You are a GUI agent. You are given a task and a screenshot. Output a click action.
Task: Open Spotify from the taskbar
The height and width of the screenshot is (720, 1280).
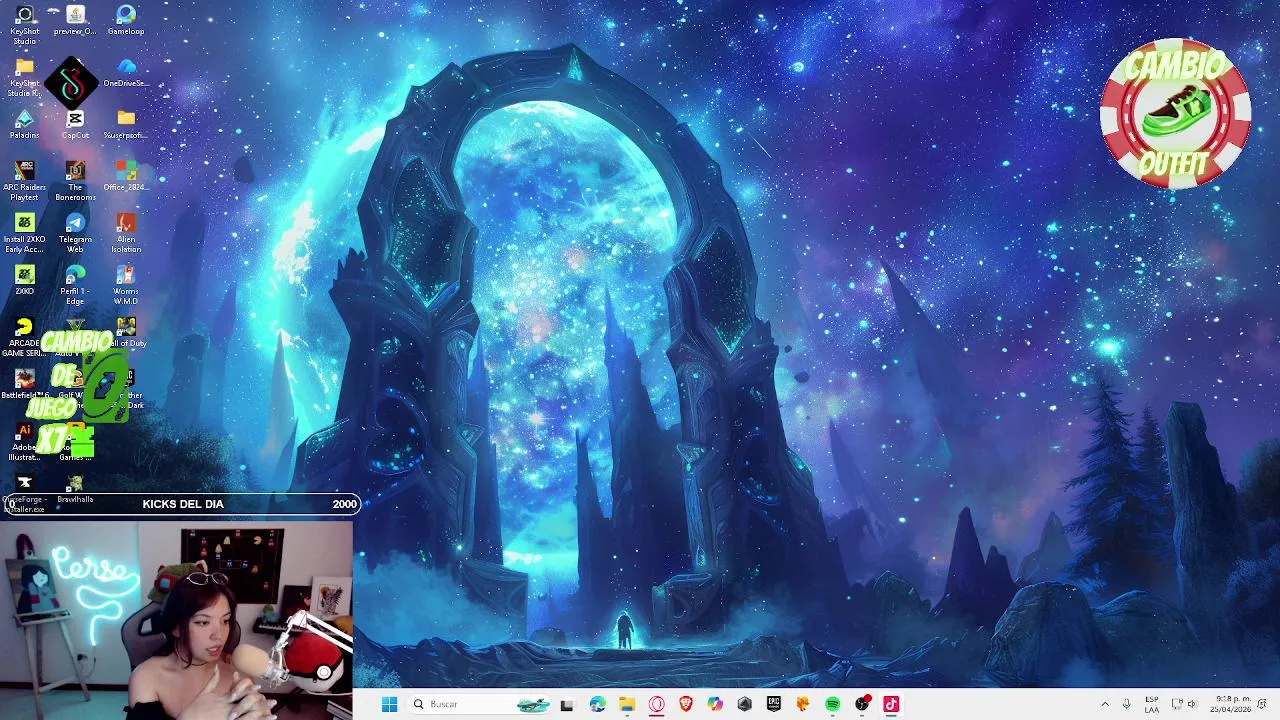point(832,704)
